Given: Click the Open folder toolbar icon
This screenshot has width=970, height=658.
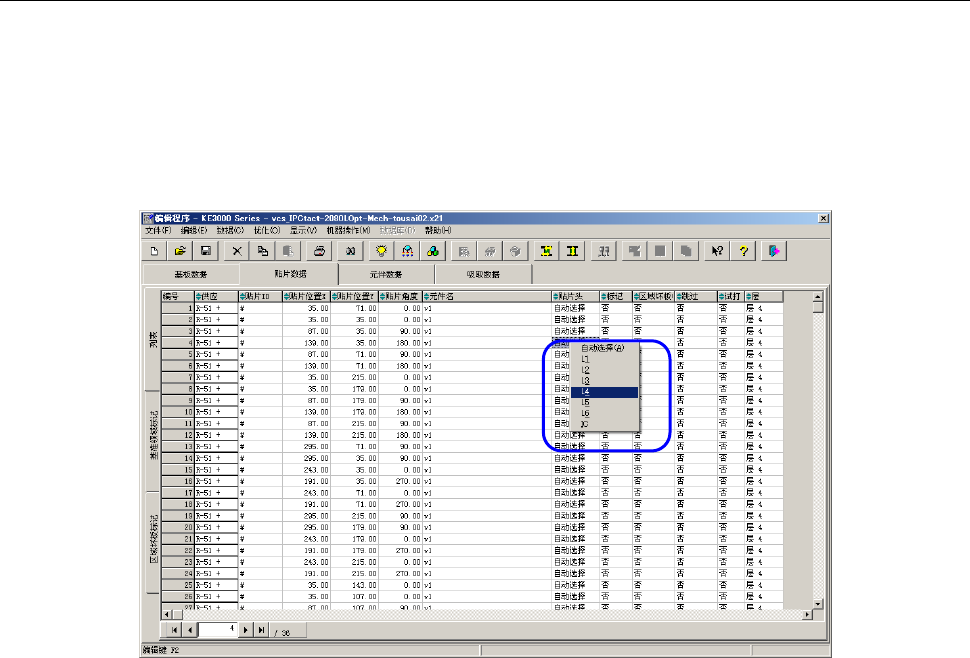Looking at the screenshot, I should pyautogui.click(x=180, y=251).
